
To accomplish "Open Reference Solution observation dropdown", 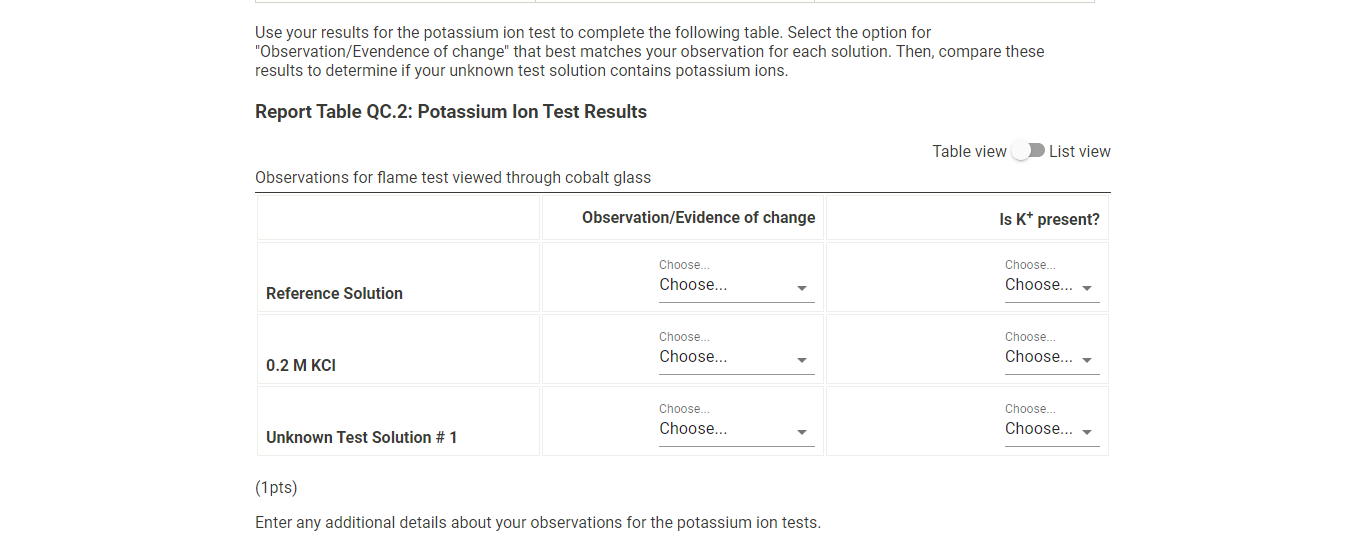I will (x=736, y=285).
